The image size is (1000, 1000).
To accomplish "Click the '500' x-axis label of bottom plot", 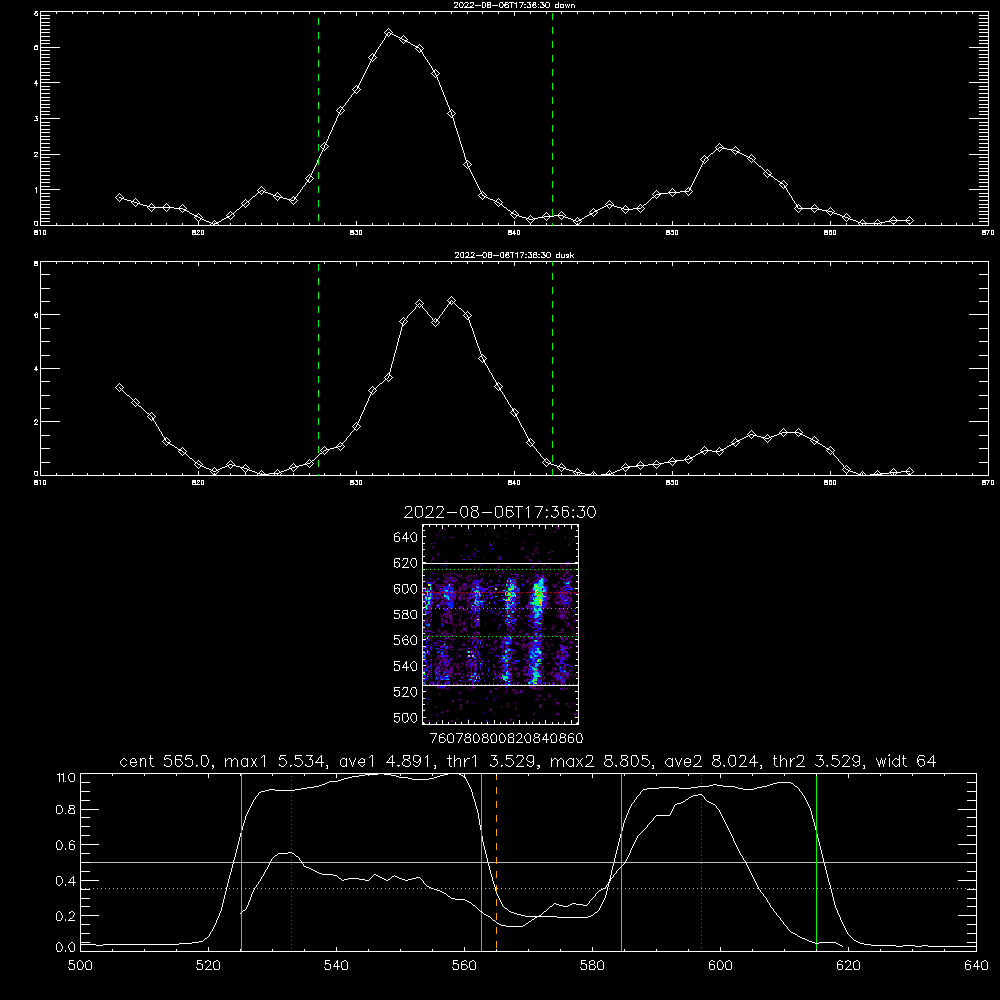I will tap(80, 966).
